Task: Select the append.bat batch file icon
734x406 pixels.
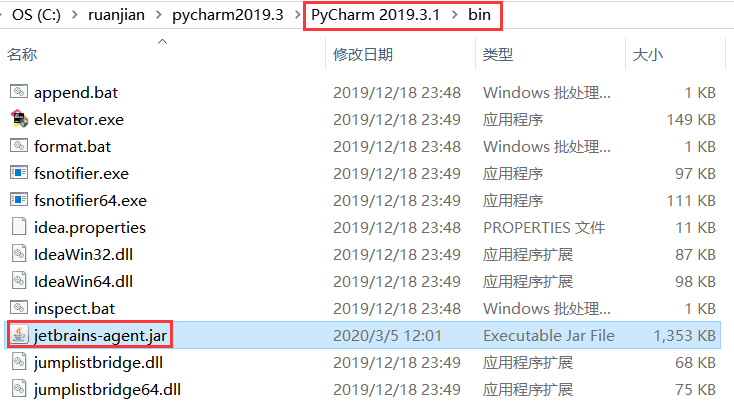Action: pos(19,92)
